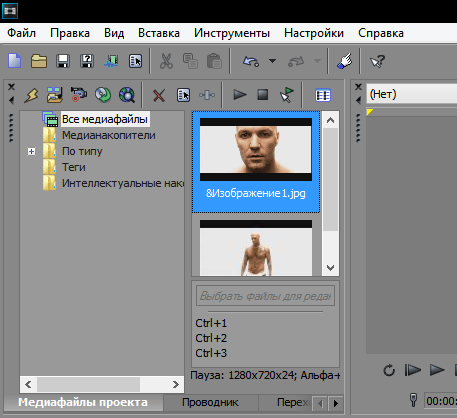Remove selected media with the red X

pos(159,95)
